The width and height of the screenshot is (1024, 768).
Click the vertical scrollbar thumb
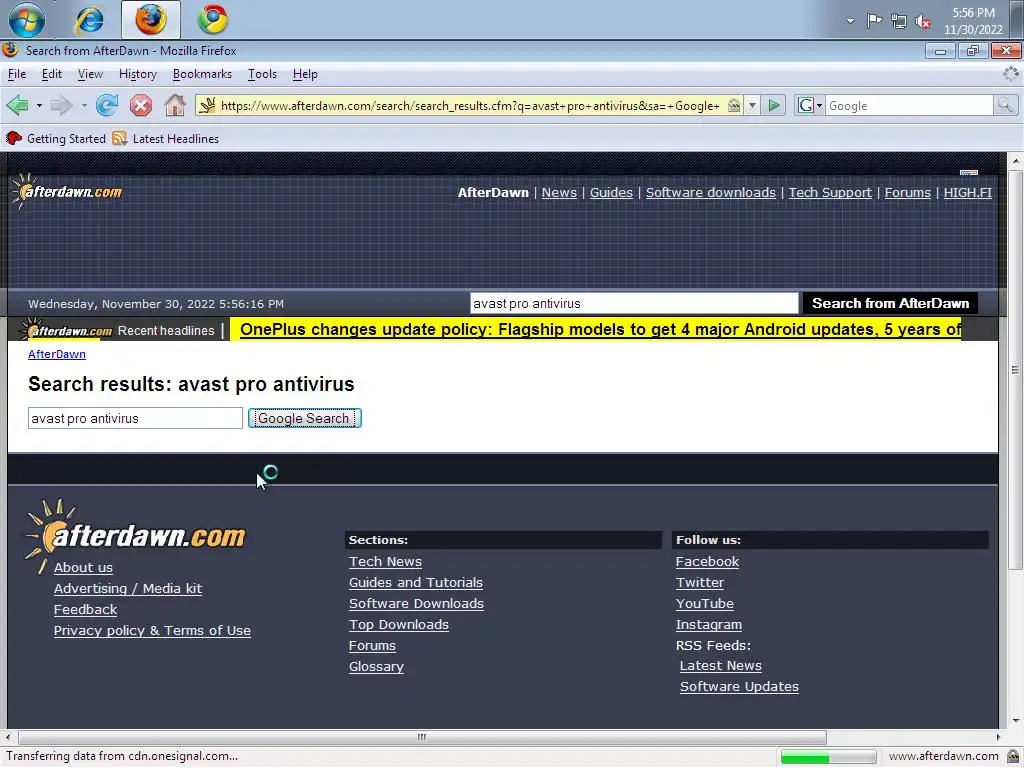1016,370
